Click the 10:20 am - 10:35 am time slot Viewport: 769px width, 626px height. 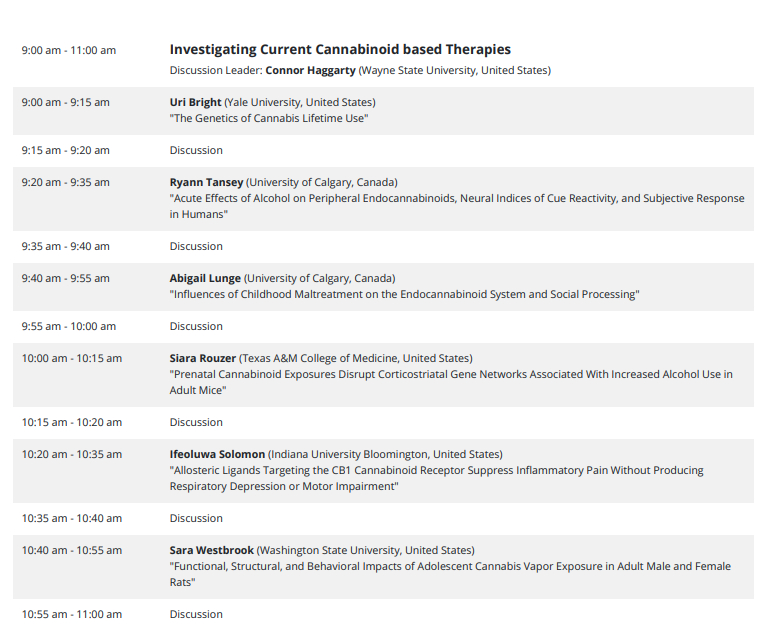tap(72, 454)
